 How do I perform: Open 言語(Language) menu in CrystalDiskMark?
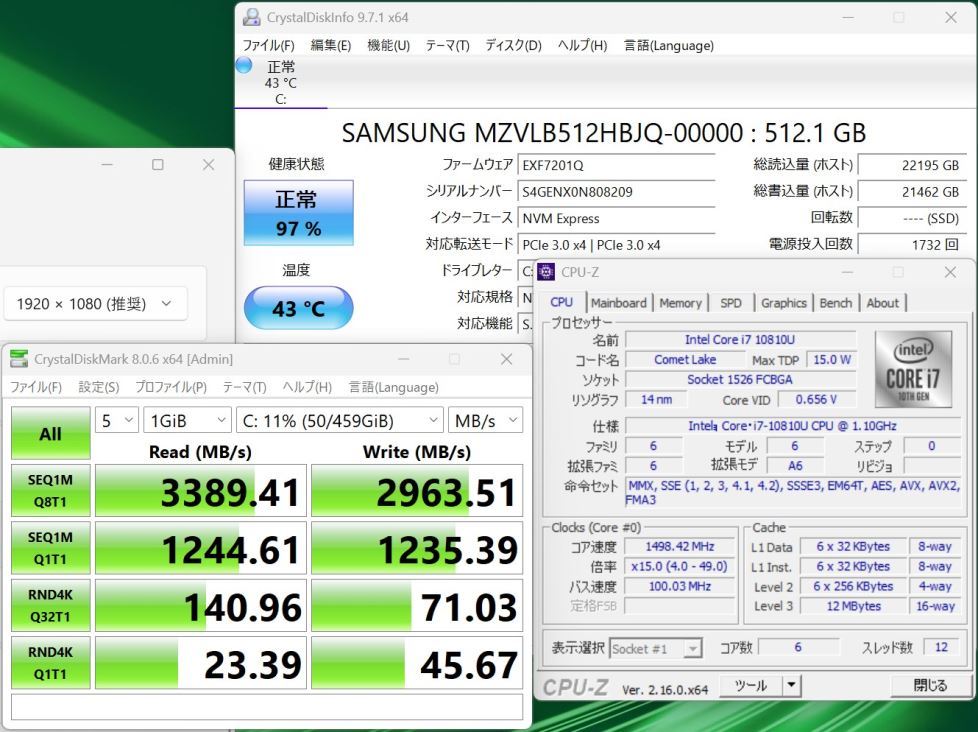tap(394, 387)
